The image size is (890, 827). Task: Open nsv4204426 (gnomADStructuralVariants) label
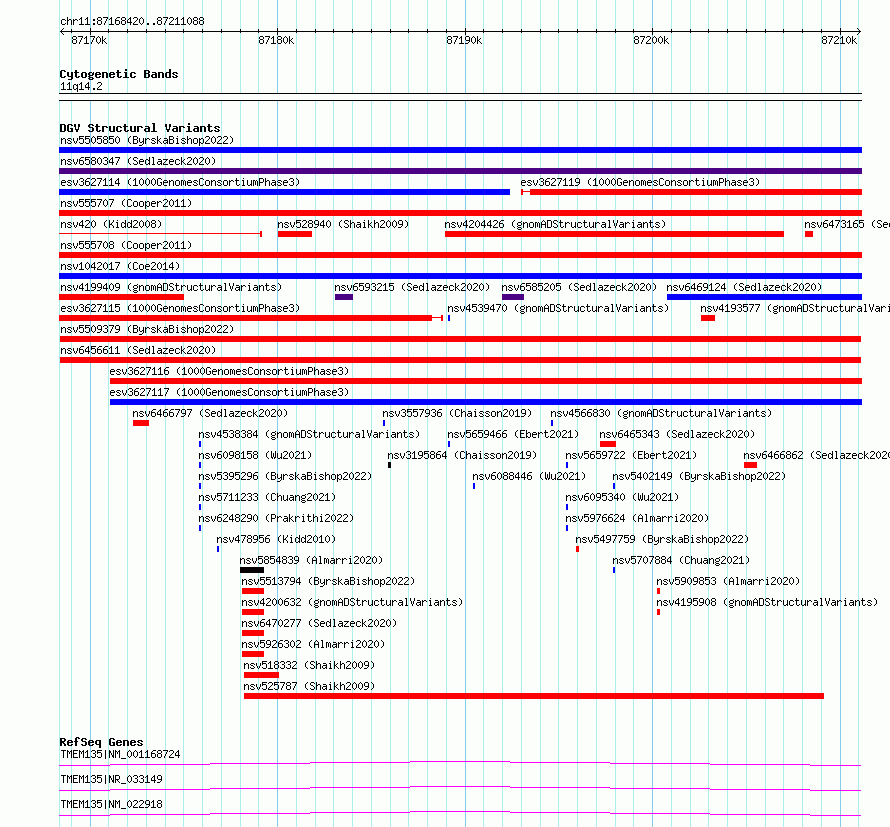pos(555,224)
